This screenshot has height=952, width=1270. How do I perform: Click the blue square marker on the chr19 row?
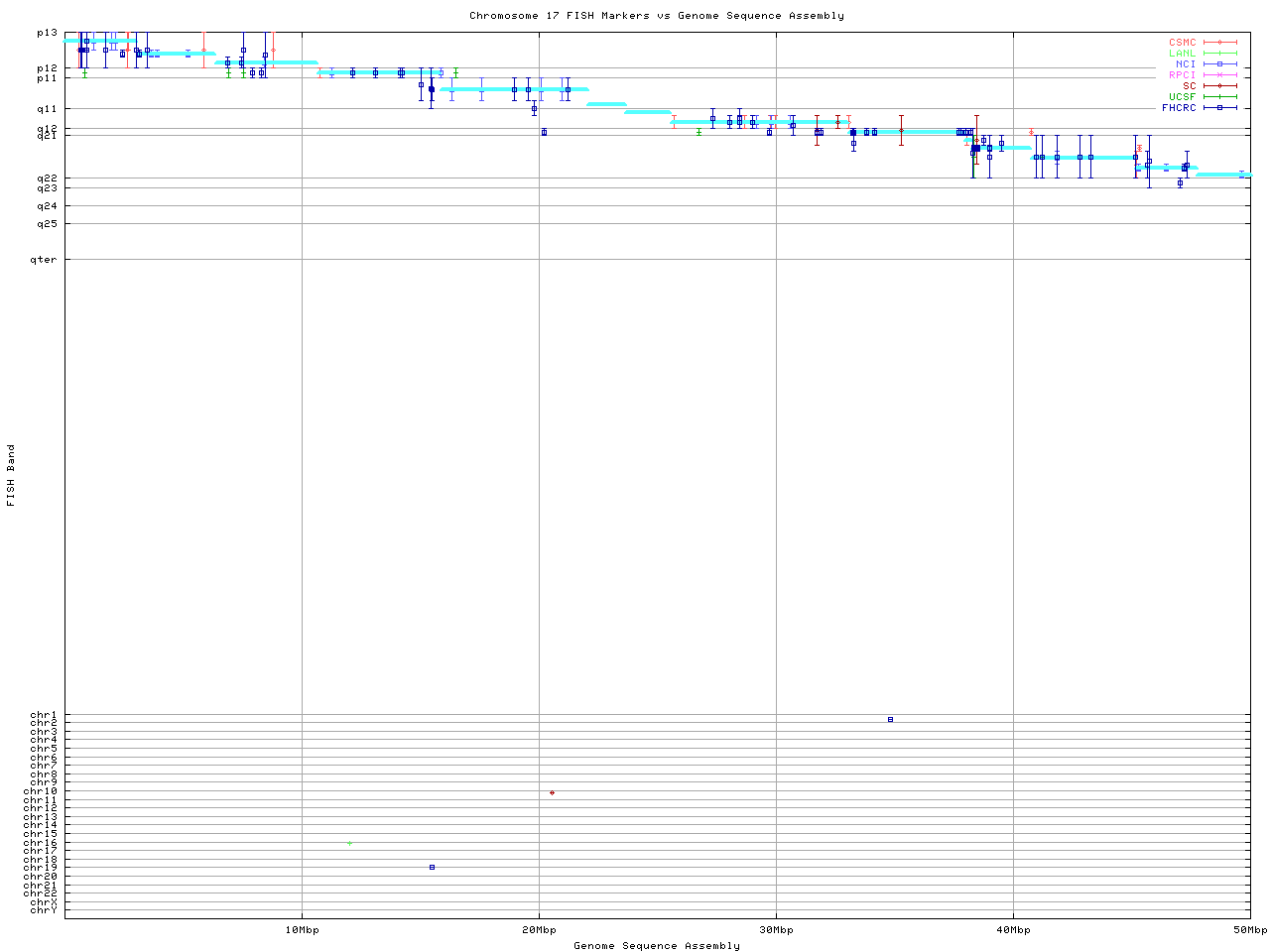tap(432, 867)
